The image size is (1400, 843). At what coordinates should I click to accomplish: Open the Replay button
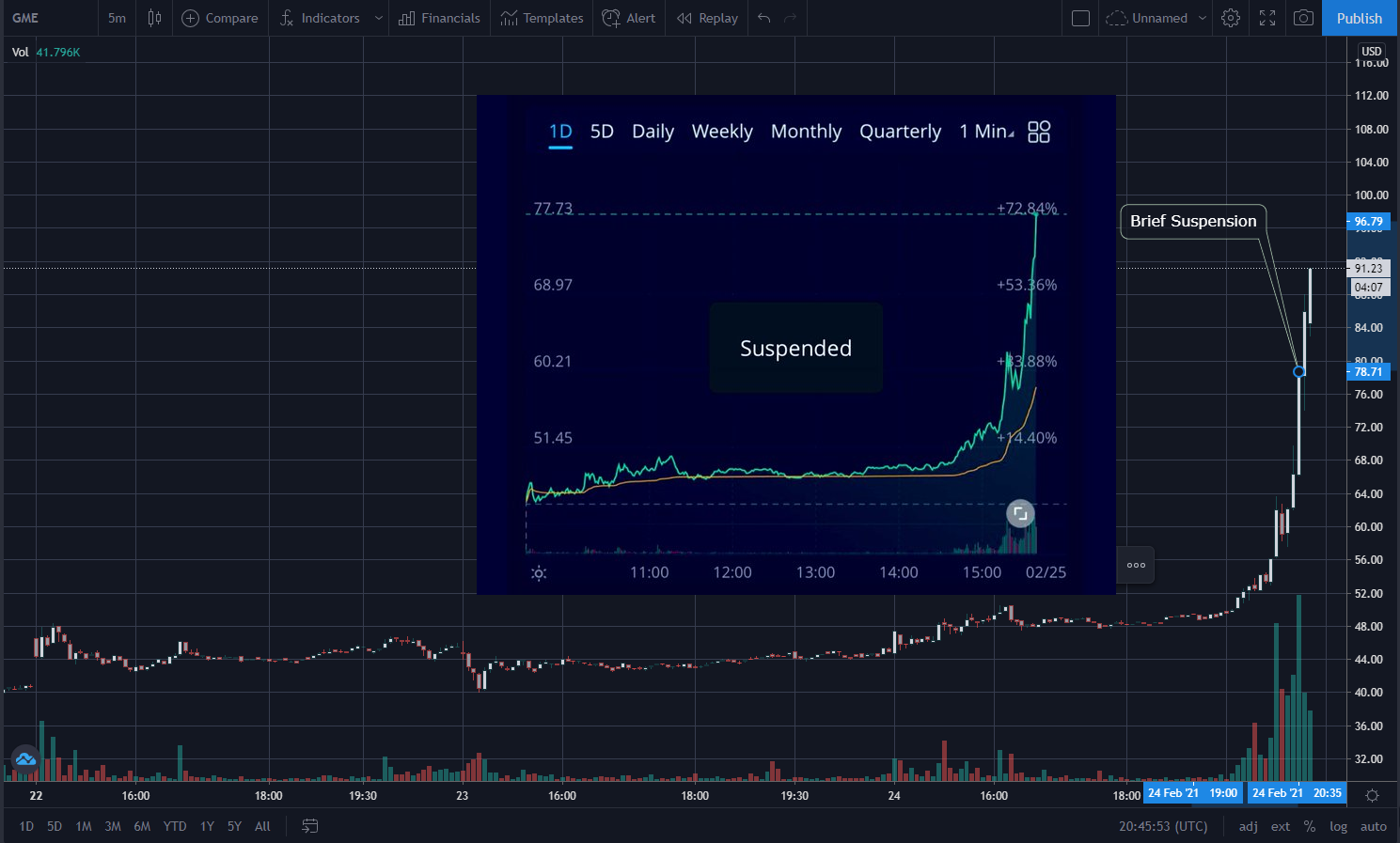(708, 18)
